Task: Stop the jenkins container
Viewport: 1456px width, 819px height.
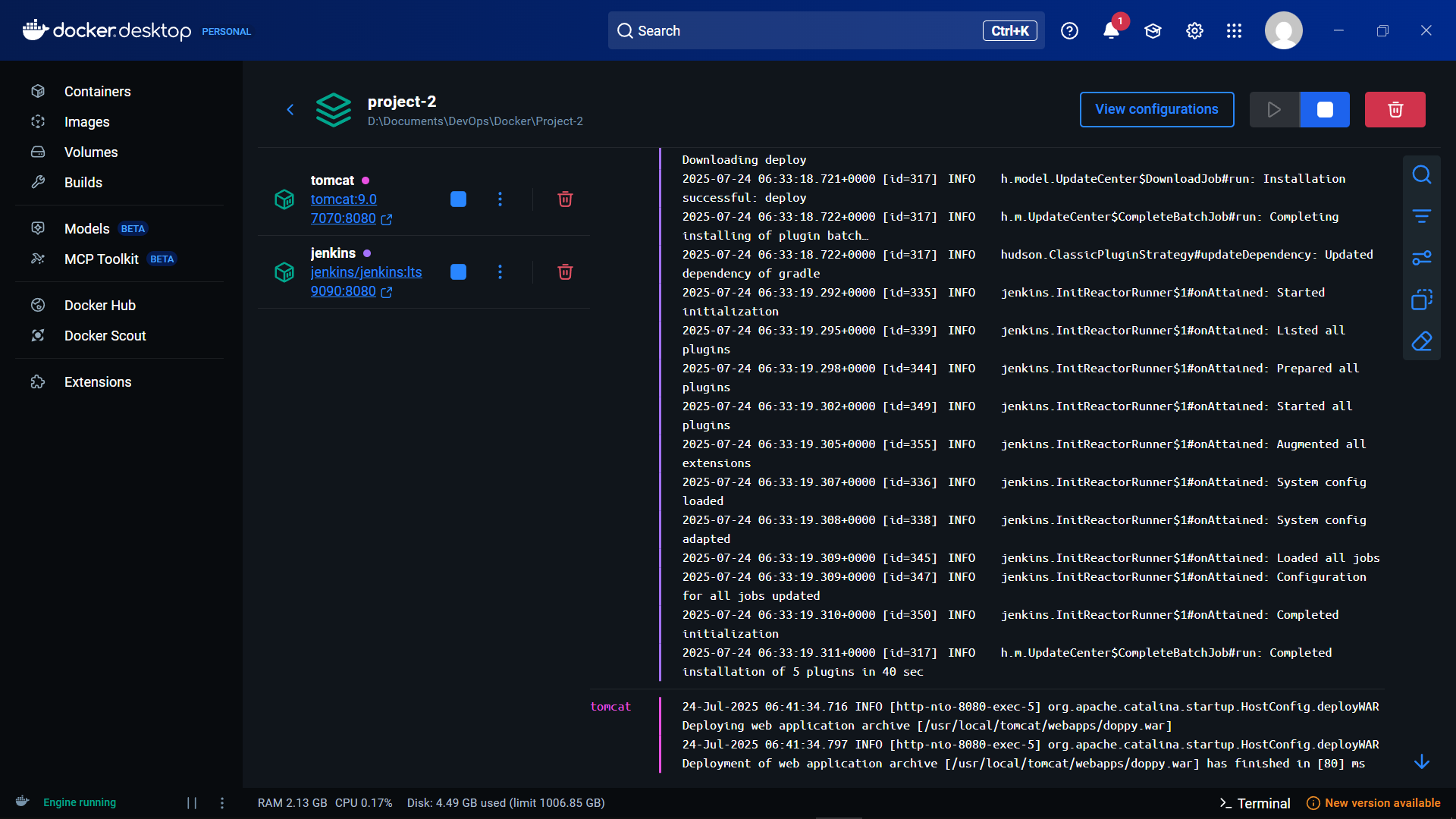Action: pyautogui.click(x=458, y=272)
